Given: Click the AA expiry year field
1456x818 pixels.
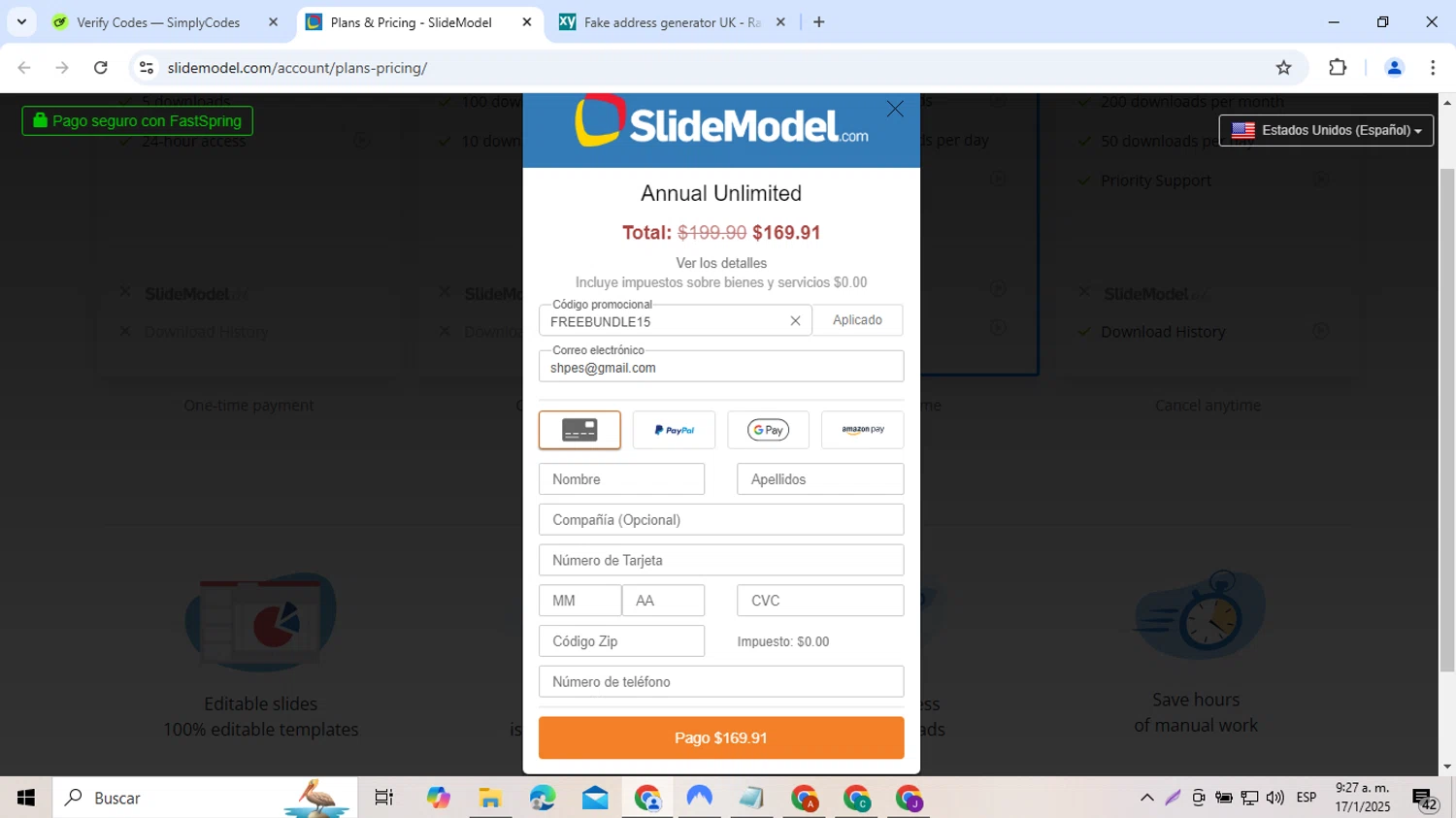Looking at the screenshot, I should tap(663, 601).
